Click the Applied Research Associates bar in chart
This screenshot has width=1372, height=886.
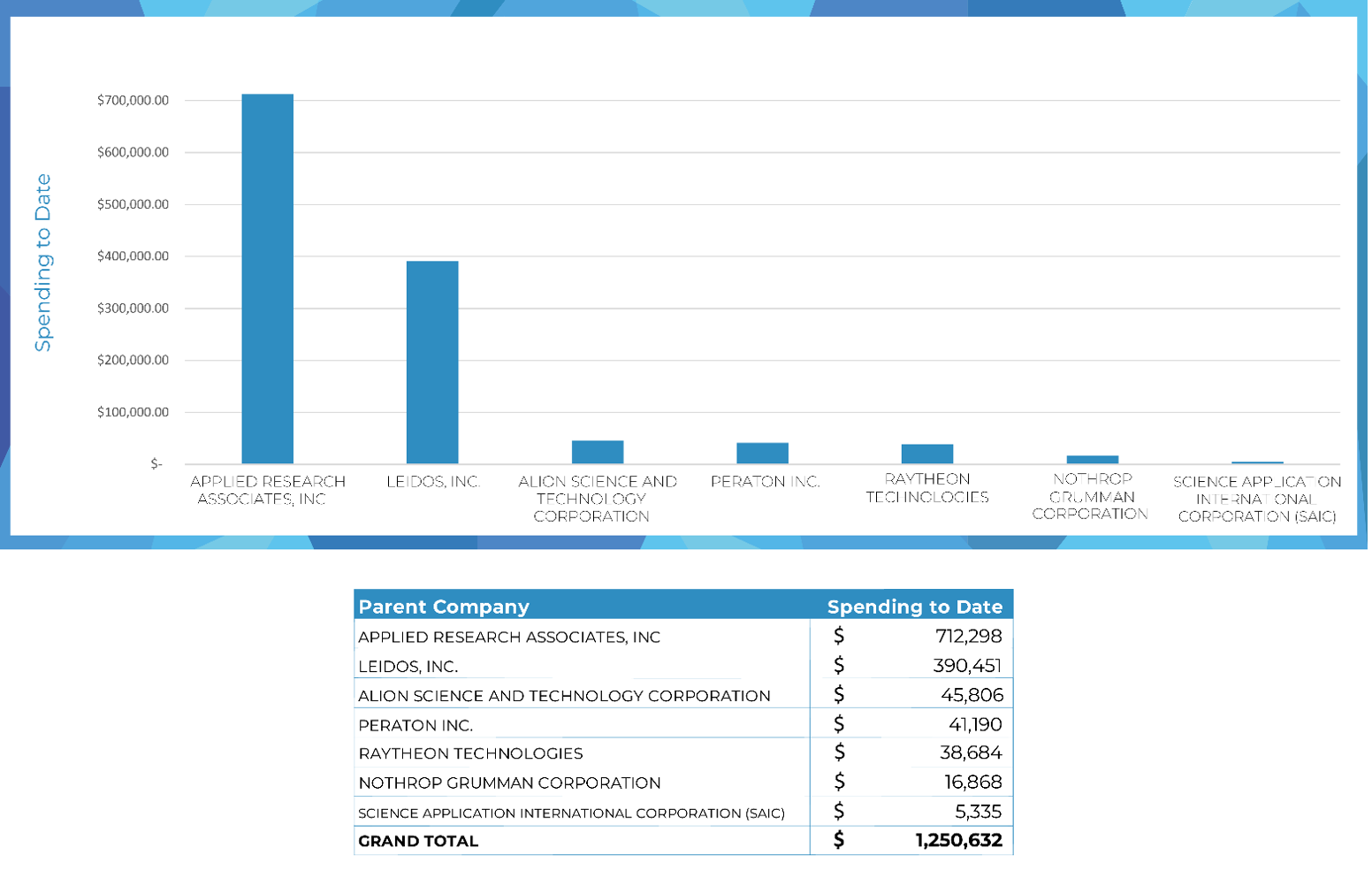pyautogui.click(x=268, y=279)
